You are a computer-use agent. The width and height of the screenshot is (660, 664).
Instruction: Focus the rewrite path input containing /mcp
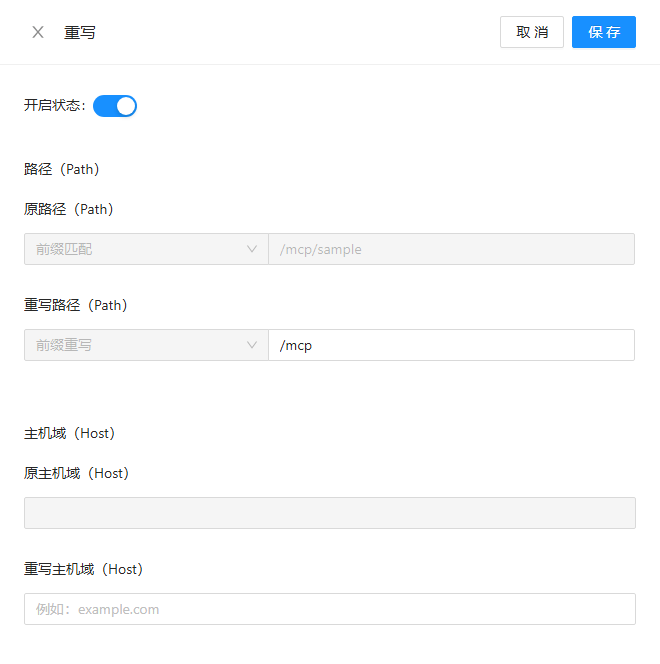(x=450, y=345)
